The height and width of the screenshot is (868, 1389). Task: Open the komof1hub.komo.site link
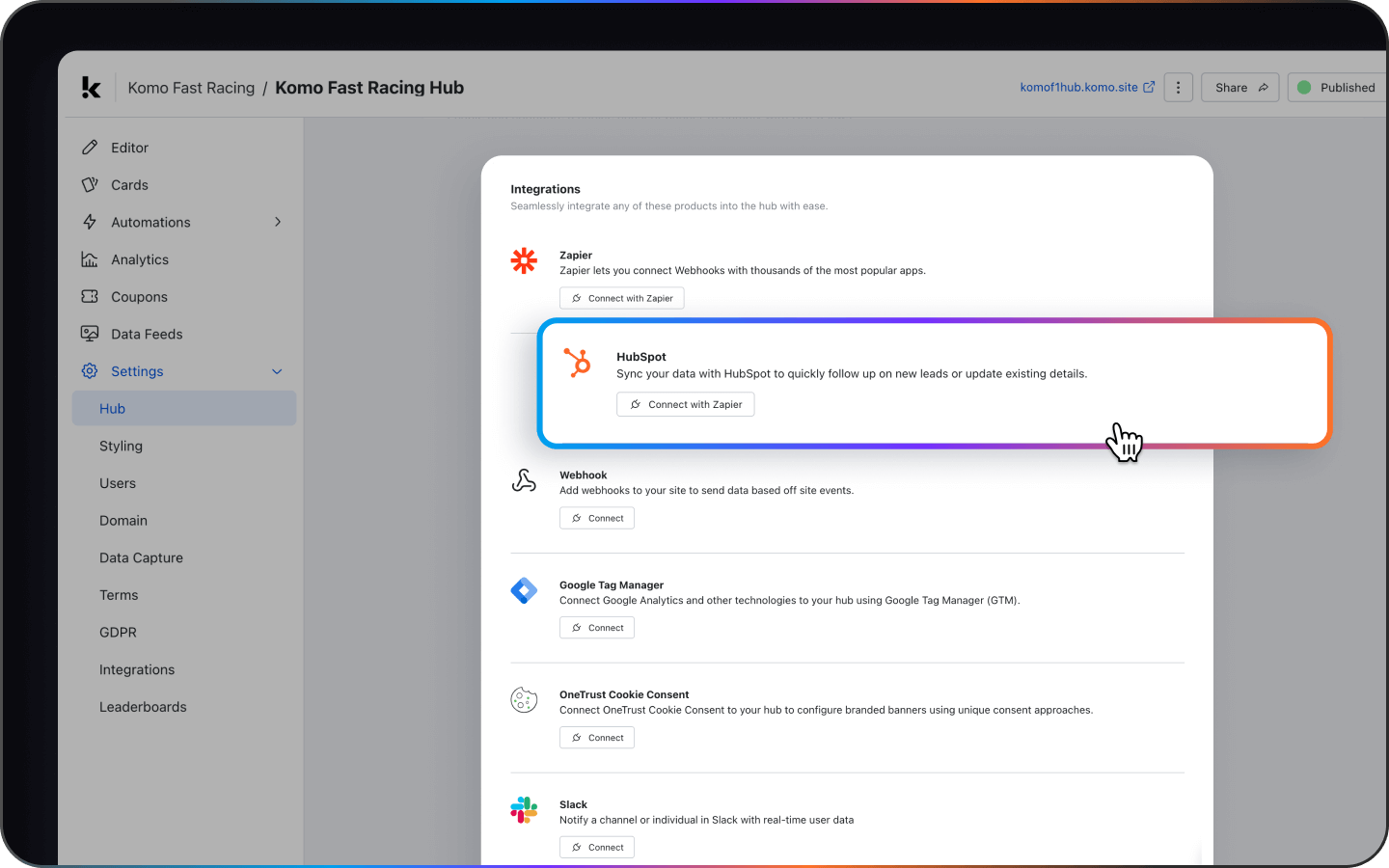[x=1079, y=87]
